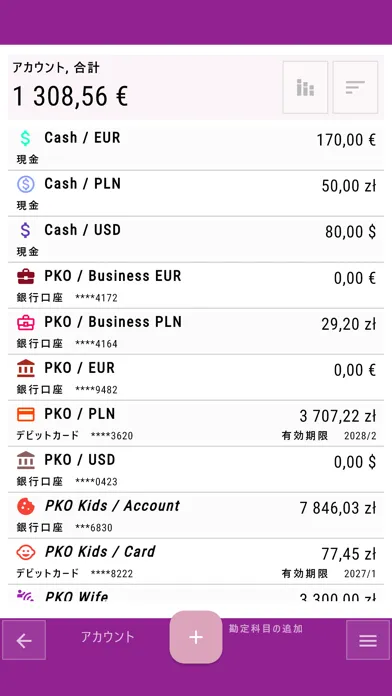Screen dimensions: 392x696
Task: Select the 3 707,22 zł balance of PKO / PLN
Action: click(338, 416)
